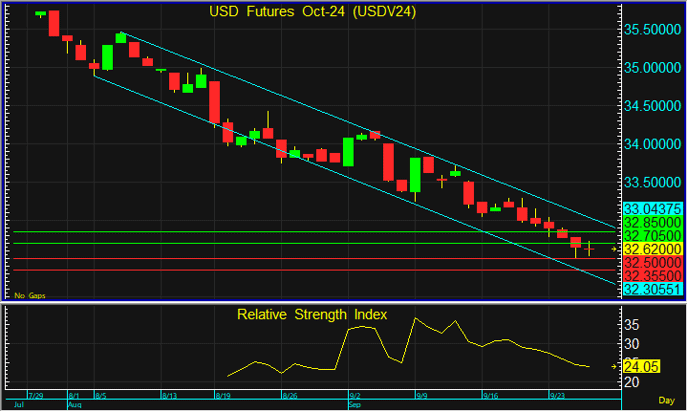688x412 pixels.
Task: Click the Relative Strength Index title
Action: [x=311, y=314]
